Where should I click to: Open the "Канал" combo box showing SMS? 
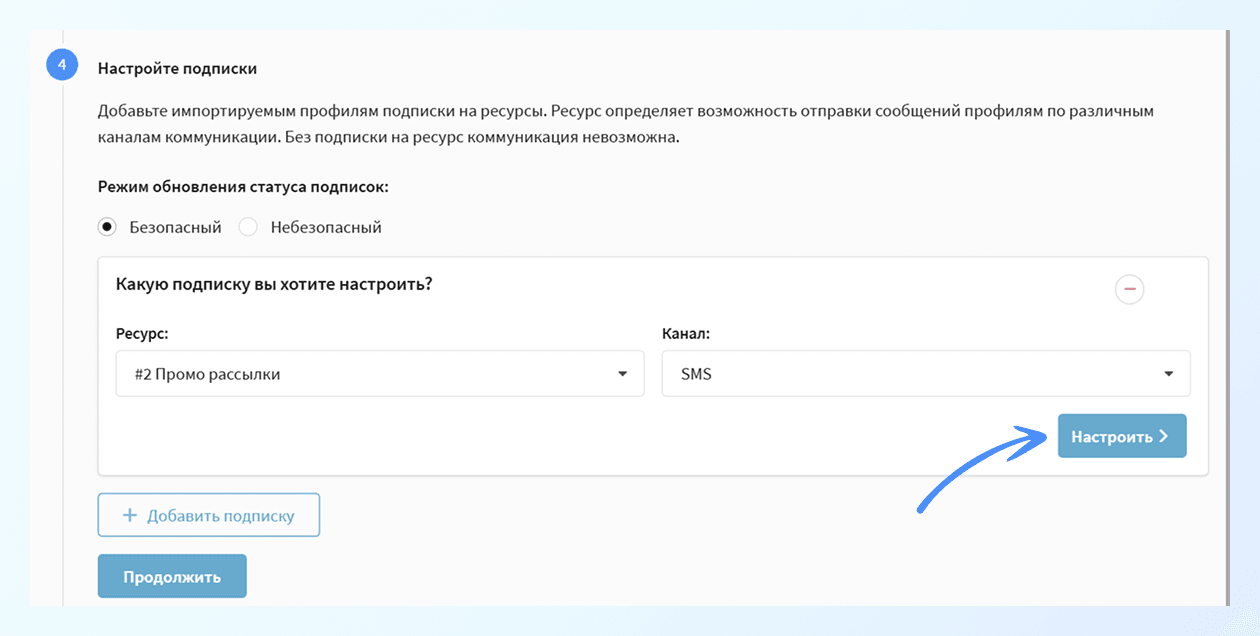[925, 373]
